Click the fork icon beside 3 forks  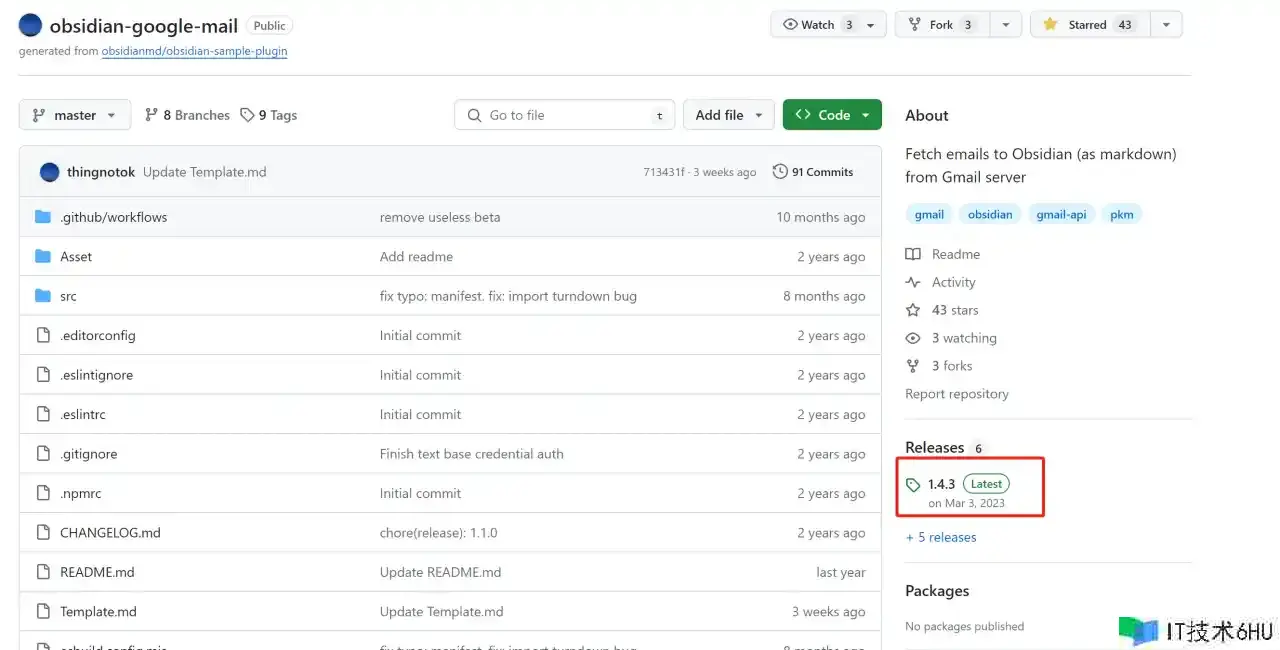point(913,366)
